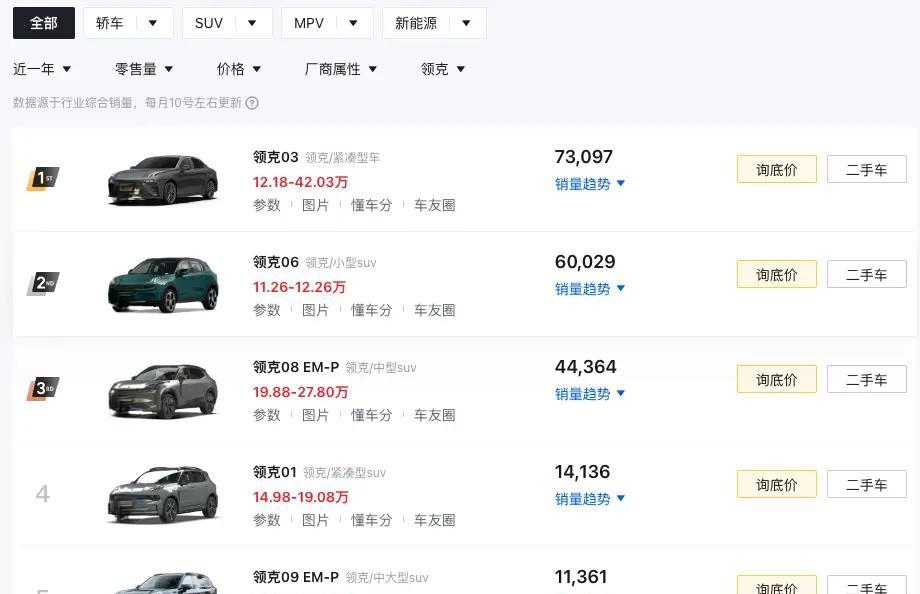Open the 领克 brand filter dropdown
The height and width of the screenshot is (594, 920).
[442, 69]
